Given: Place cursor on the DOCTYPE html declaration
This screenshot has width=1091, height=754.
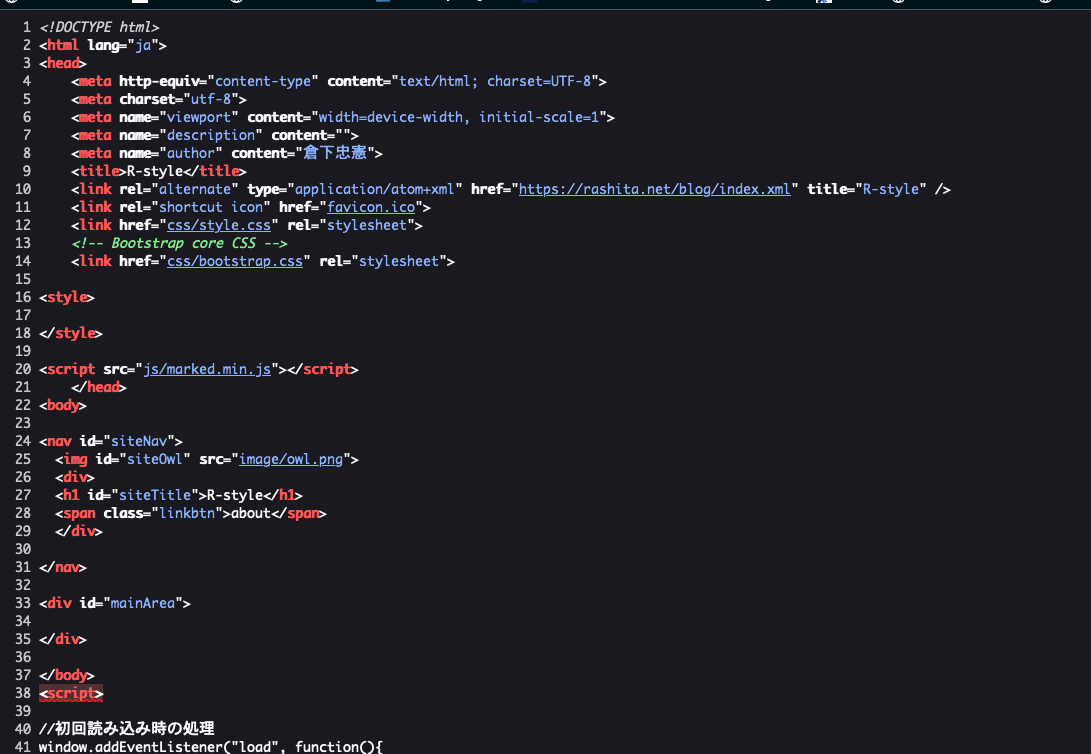Looking at the screenshot, I should 99,27.
